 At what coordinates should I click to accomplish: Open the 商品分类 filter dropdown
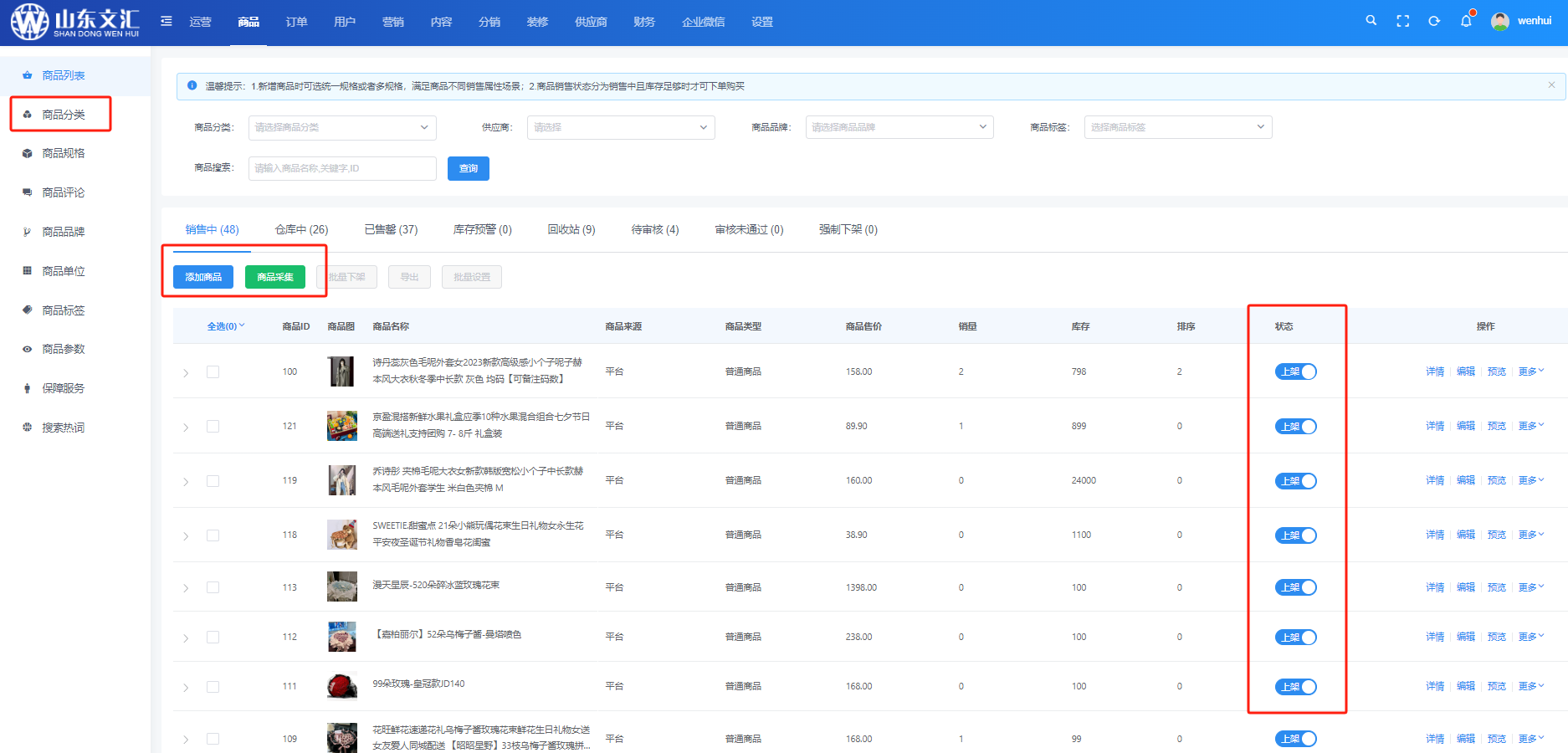click(342, 127)
